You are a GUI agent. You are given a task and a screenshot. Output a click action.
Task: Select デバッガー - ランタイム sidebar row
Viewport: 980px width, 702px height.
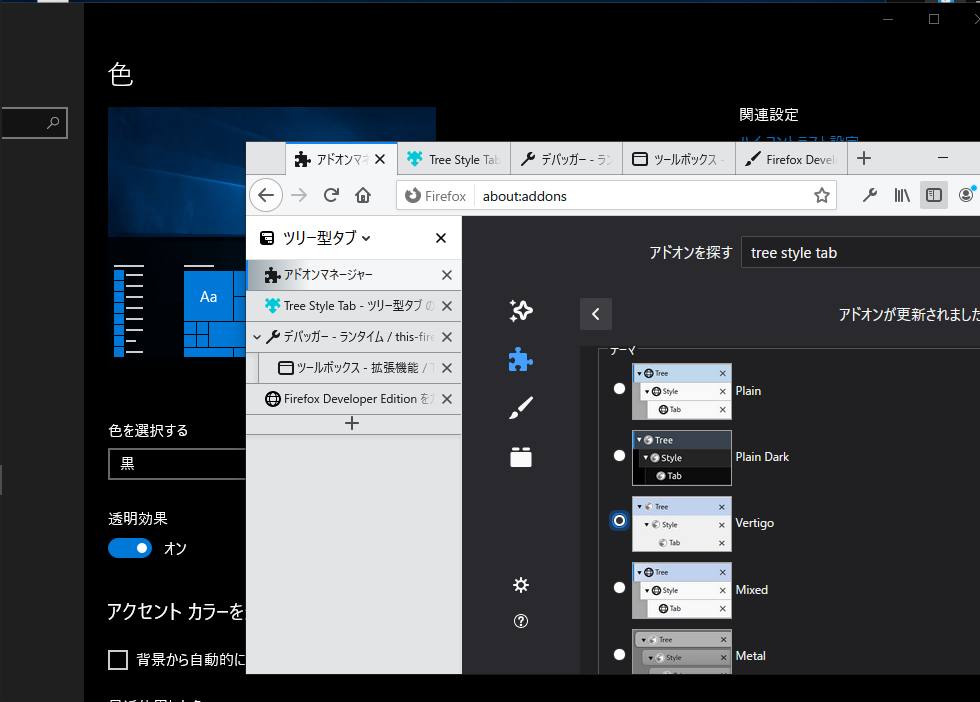click(x=354, y=337)
